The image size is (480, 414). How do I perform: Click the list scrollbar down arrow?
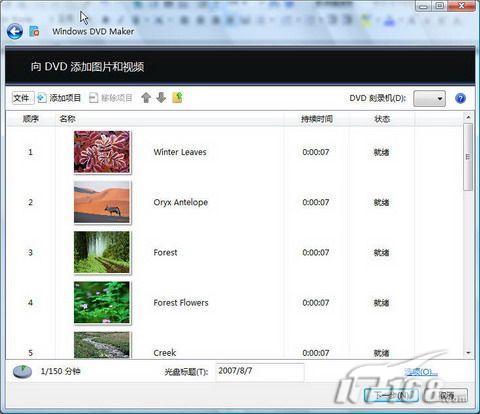click(468, 353)
